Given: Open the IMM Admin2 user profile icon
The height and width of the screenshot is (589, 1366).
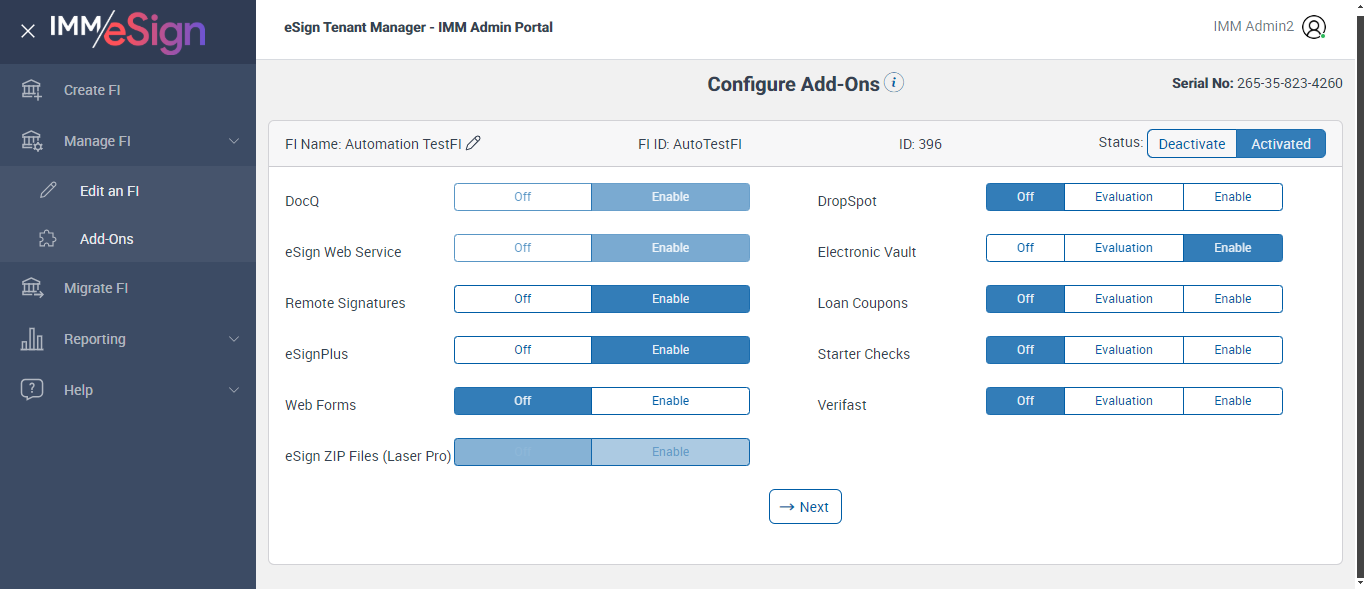Looking at the screenshot, I should 1314,27.
